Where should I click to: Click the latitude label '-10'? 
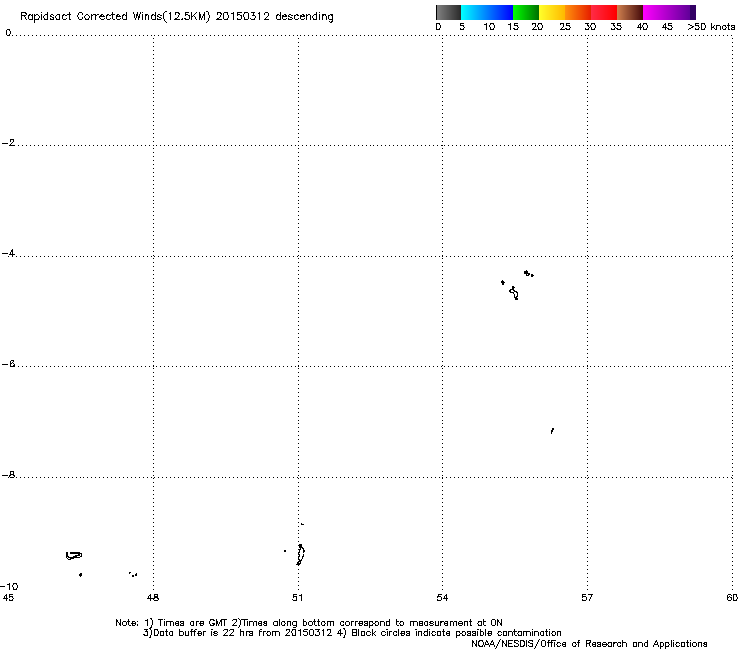tap(9, 586)
